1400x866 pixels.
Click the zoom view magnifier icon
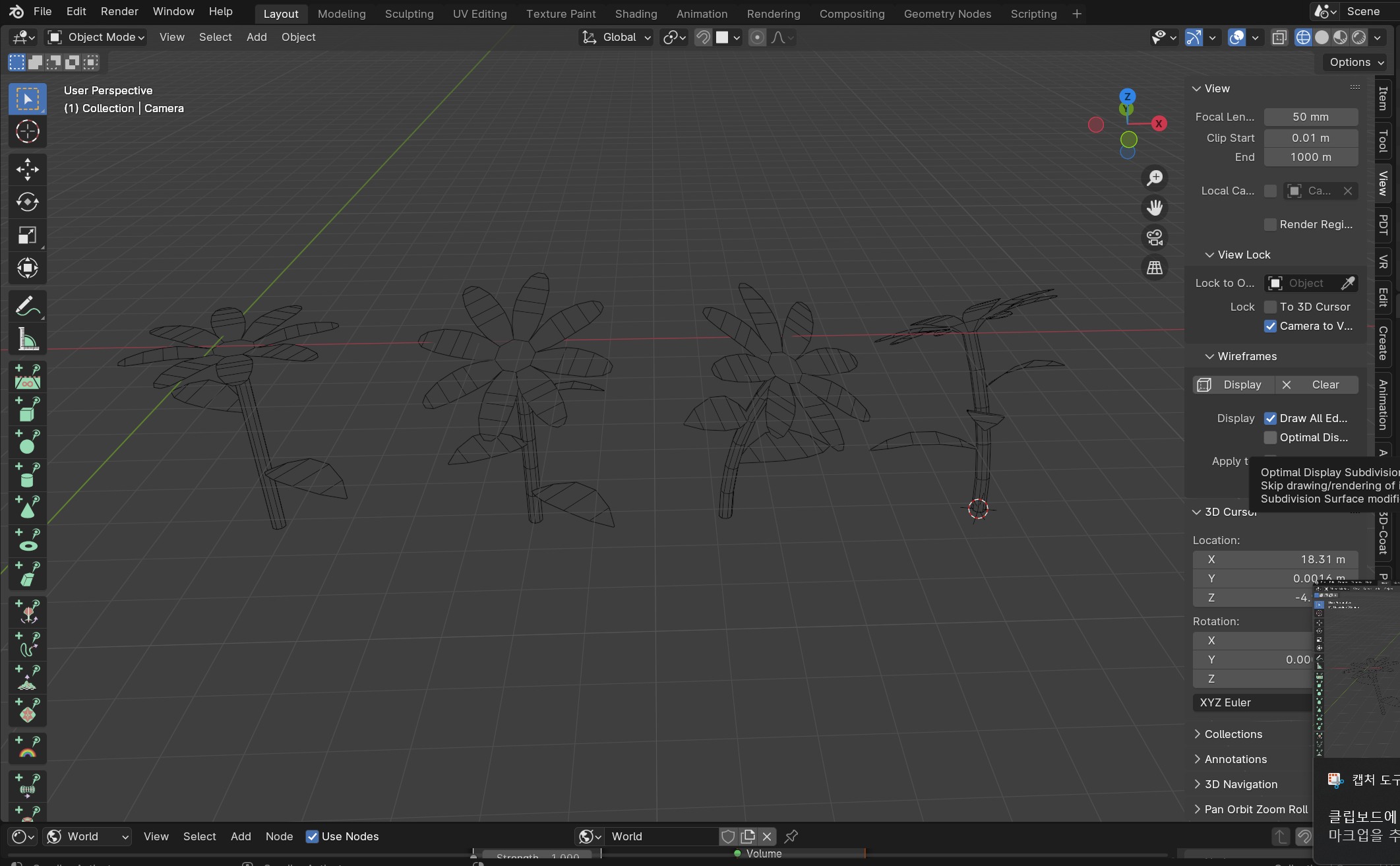pos(1155,177)
